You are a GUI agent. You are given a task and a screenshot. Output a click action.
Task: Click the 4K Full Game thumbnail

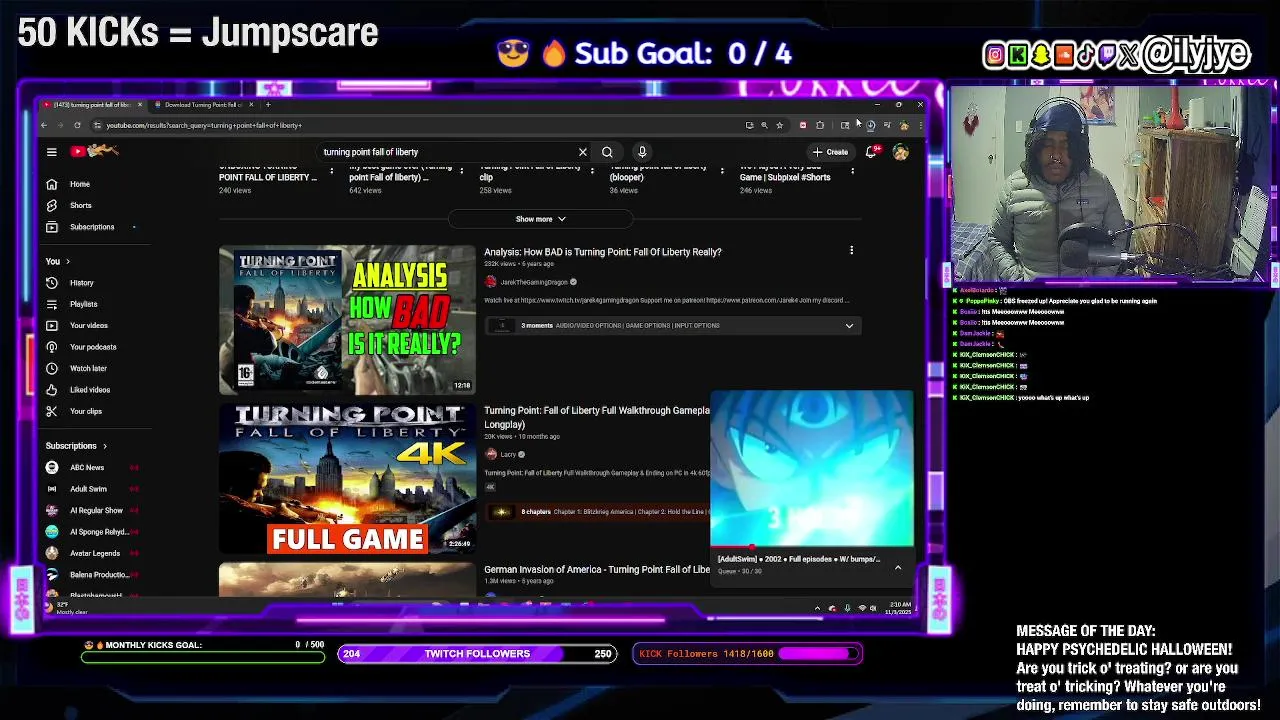tap(347, 479)
